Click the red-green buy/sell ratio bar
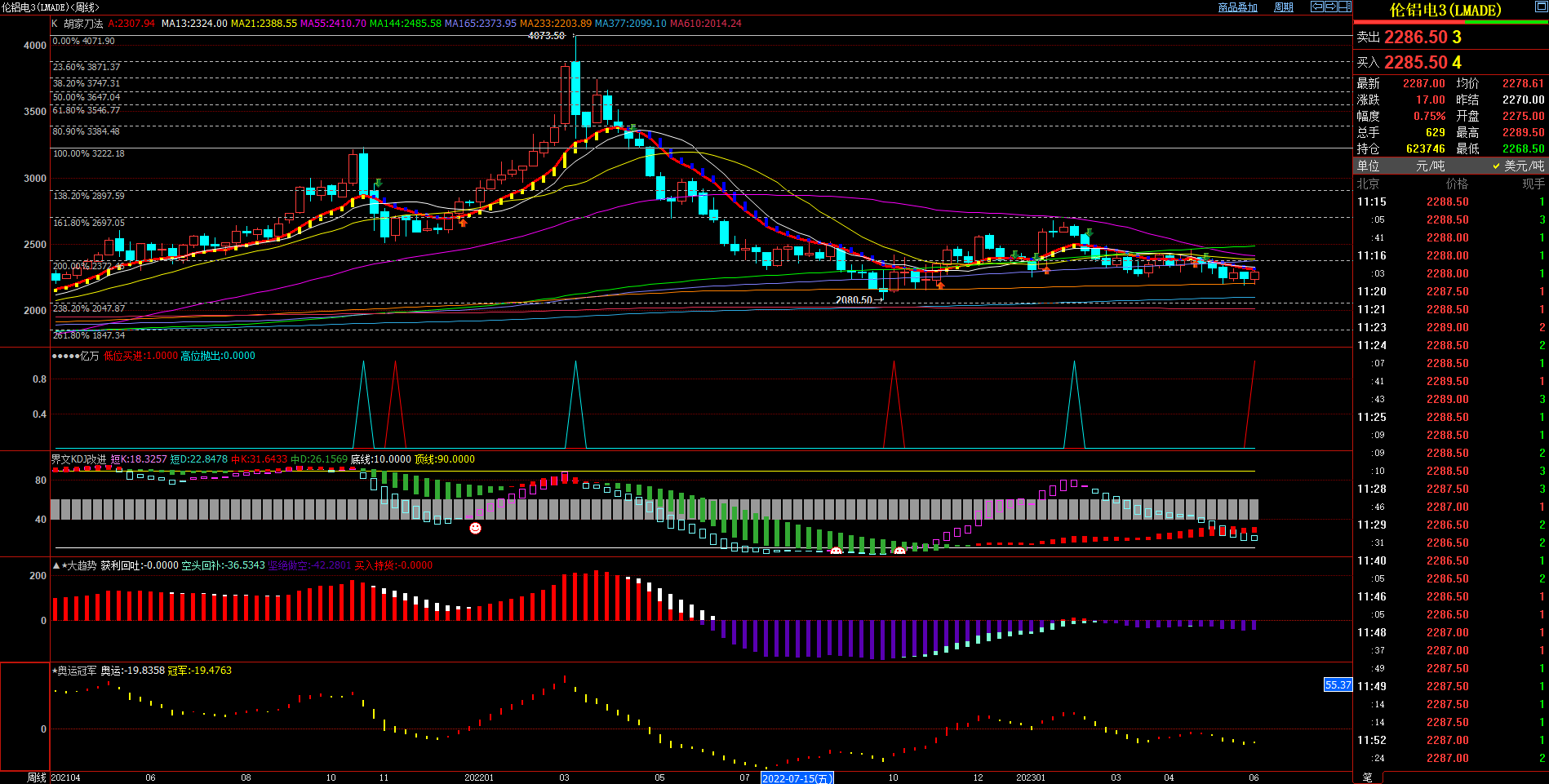 1451,22
